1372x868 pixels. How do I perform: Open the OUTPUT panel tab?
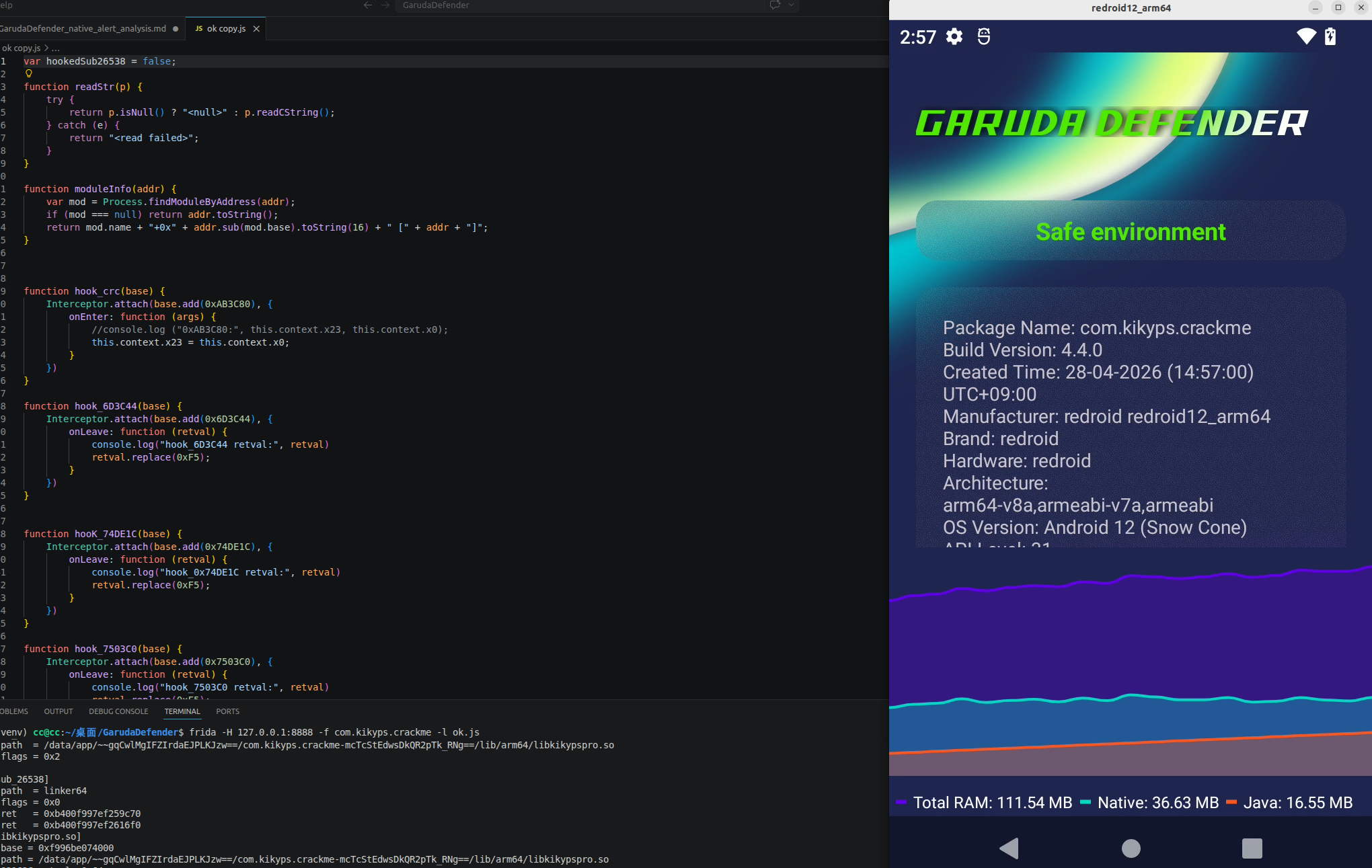59,711
